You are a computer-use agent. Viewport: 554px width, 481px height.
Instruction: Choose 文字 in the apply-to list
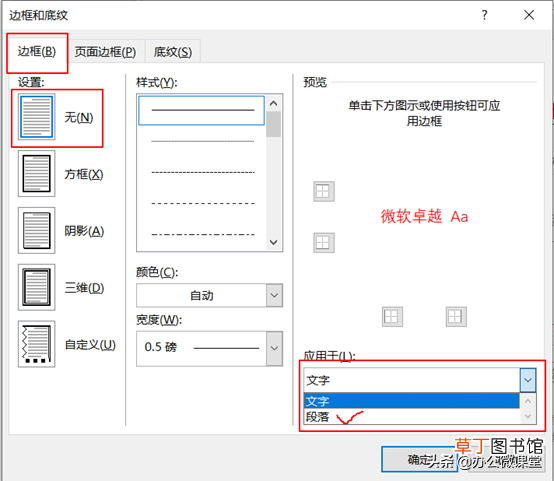tap(412, 401)
